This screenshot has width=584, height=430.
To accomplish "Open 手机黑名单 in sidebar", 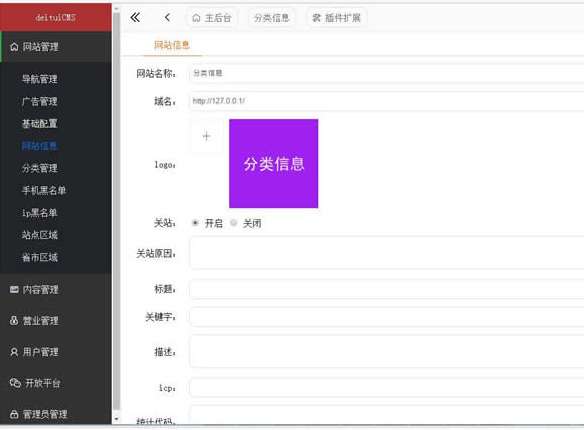I will 44,191.
